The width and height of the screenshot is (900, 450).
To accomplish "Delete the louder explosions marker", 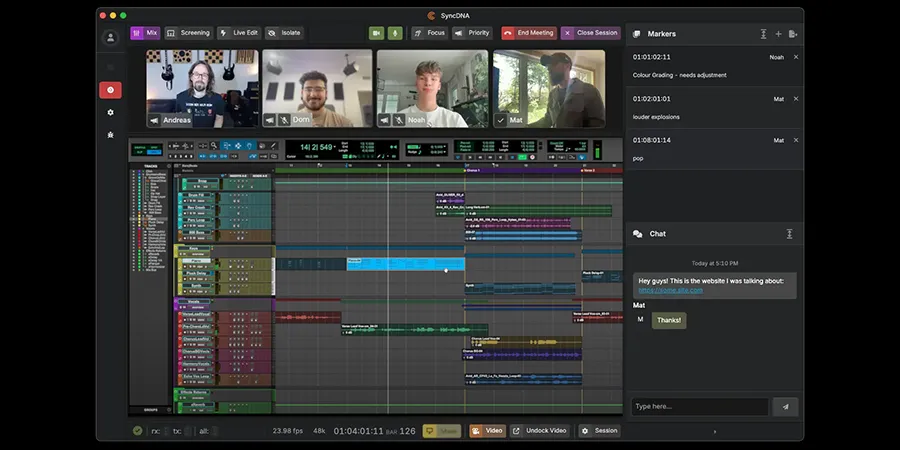I will pyautogui.click(x=796, y=99).
